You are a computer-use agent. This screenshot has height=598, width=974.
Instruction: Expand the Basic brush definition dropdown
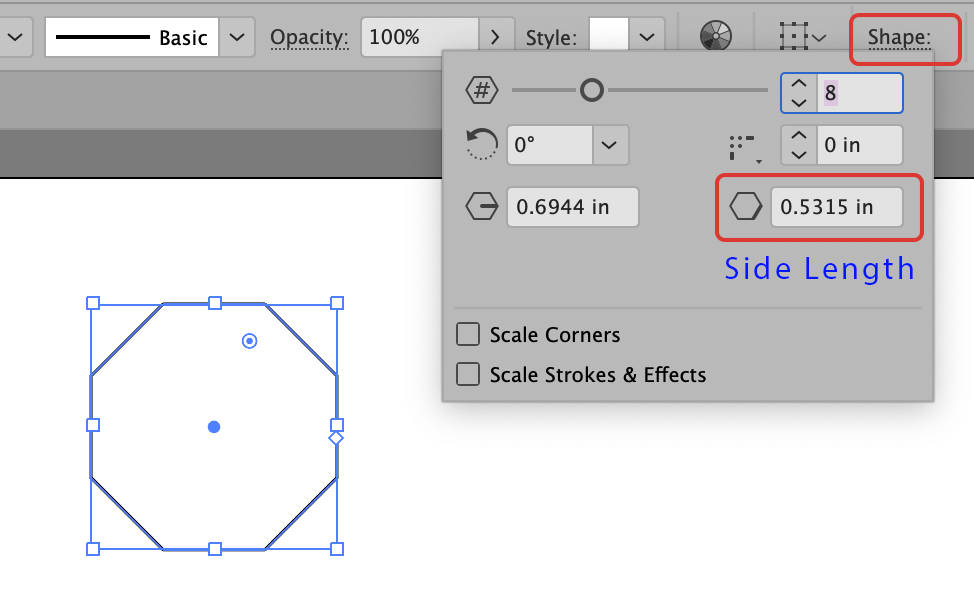236,38
